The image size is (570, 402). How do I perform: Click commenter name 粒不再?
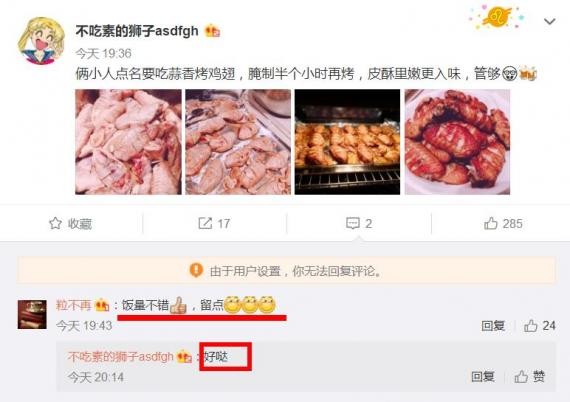(x=73, y=305)
